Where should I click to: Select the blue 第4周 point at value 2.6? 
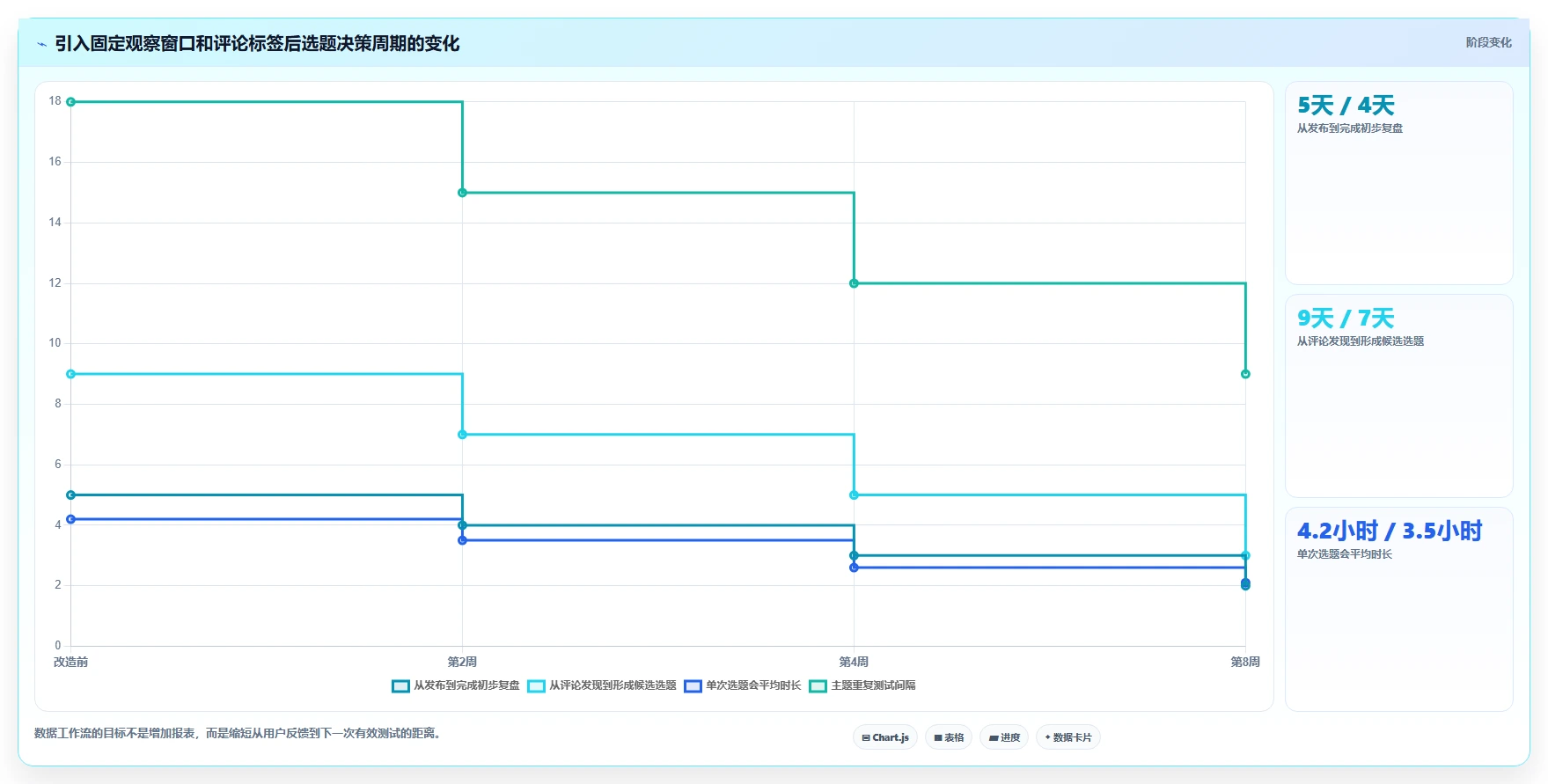coord(854,568)
